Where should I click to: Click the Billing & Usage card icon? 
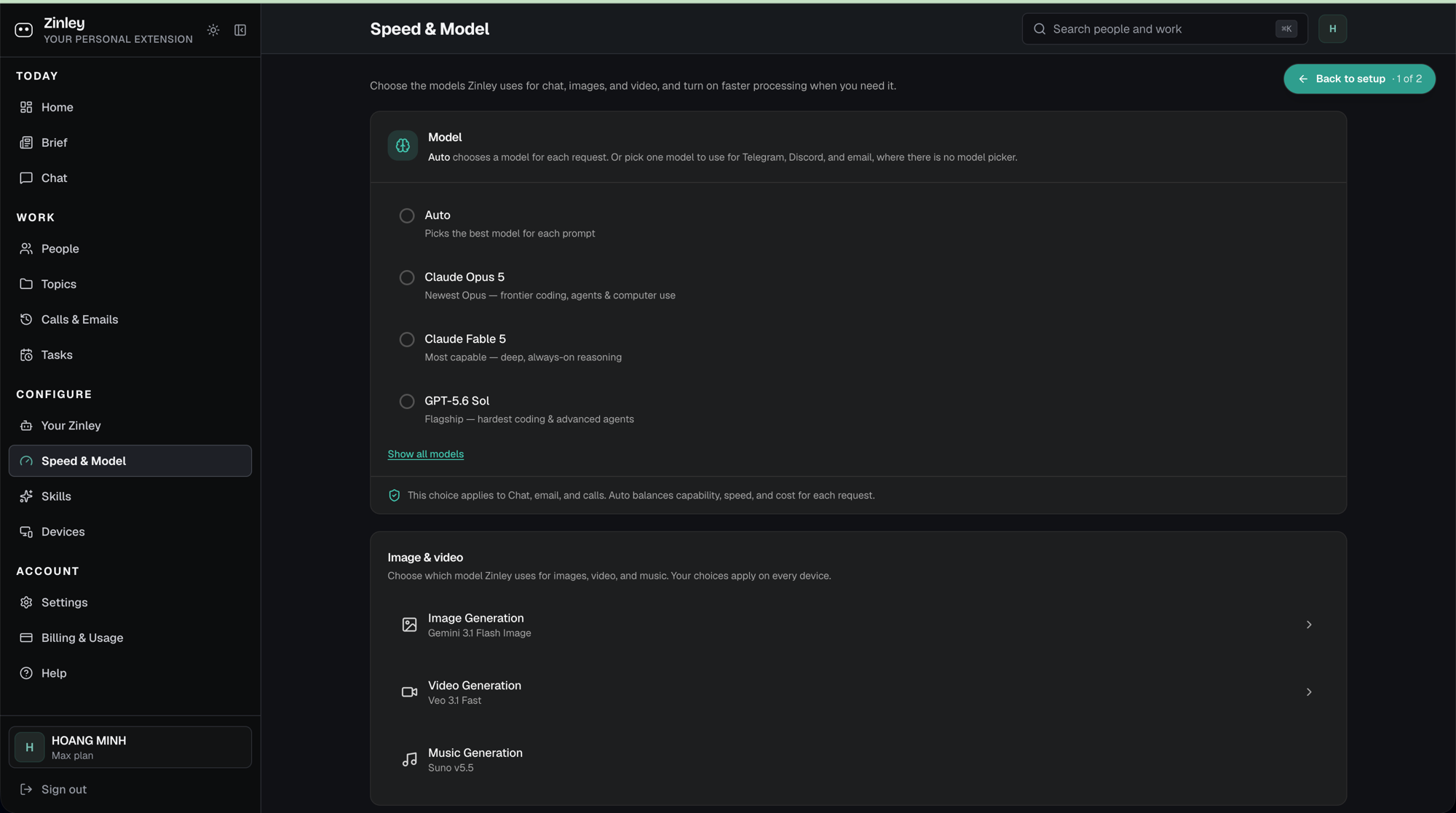26,638
